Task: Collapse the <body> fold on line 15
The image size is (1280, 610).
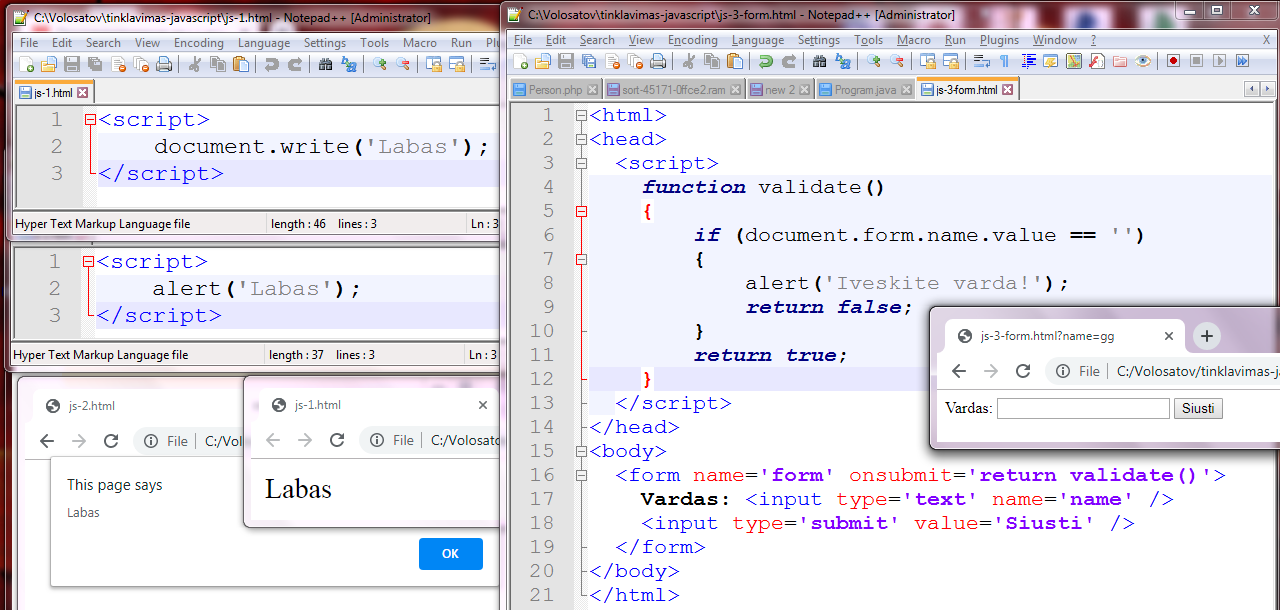Action: (x=581, y=452)
